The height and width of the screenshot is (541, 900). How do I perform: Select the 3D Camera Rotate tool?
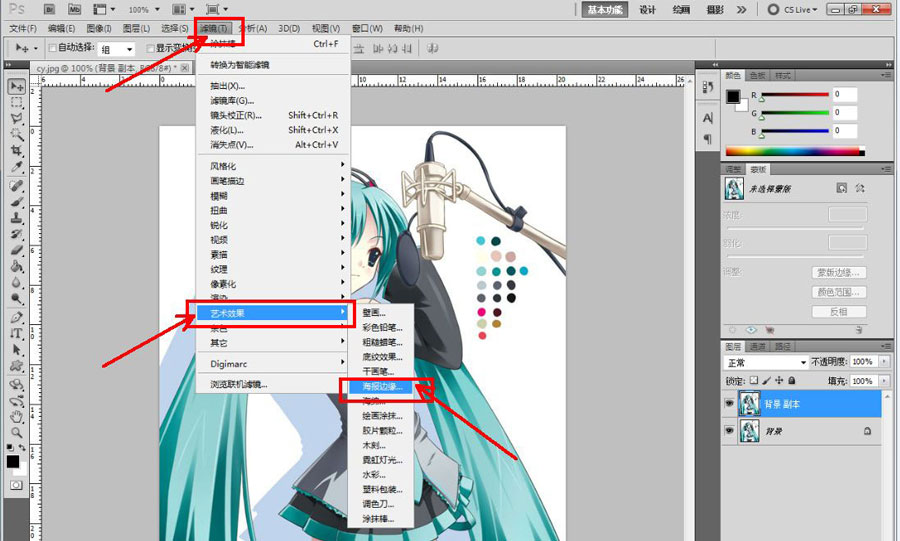(x=17, y=400)
